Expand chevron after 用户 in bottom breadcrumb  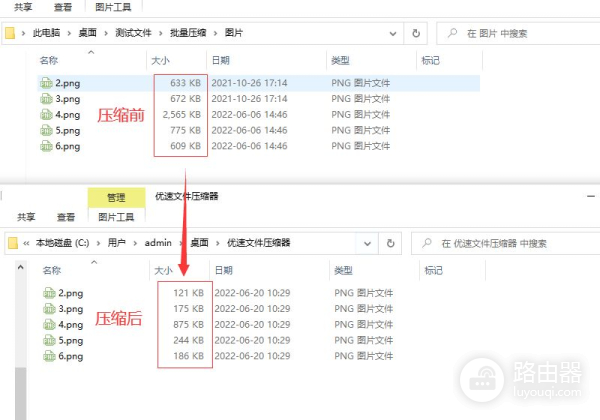[135, 243]
